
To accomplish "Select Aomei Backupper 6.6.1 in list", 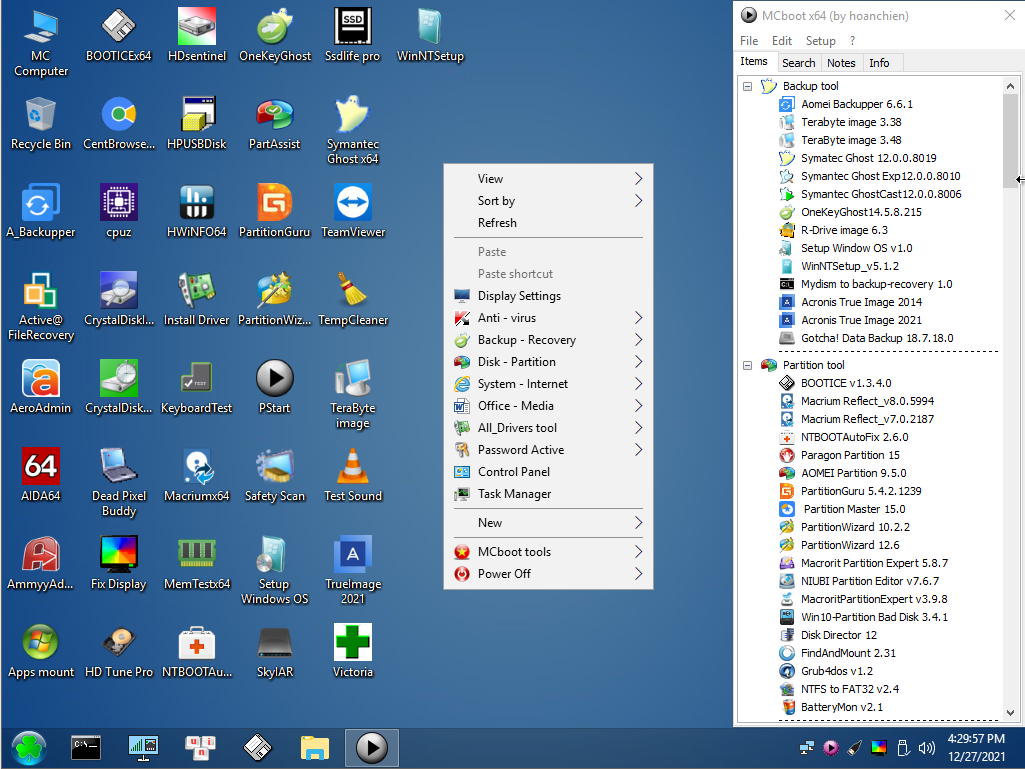I will pos(856,104).
